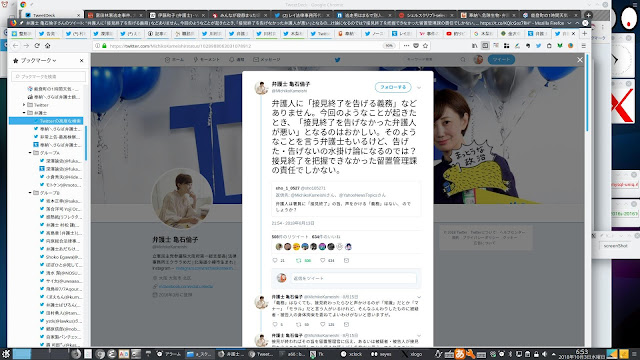Open the Firefox home page
Viewport: 640px width, 360px height.
point(47,46)
